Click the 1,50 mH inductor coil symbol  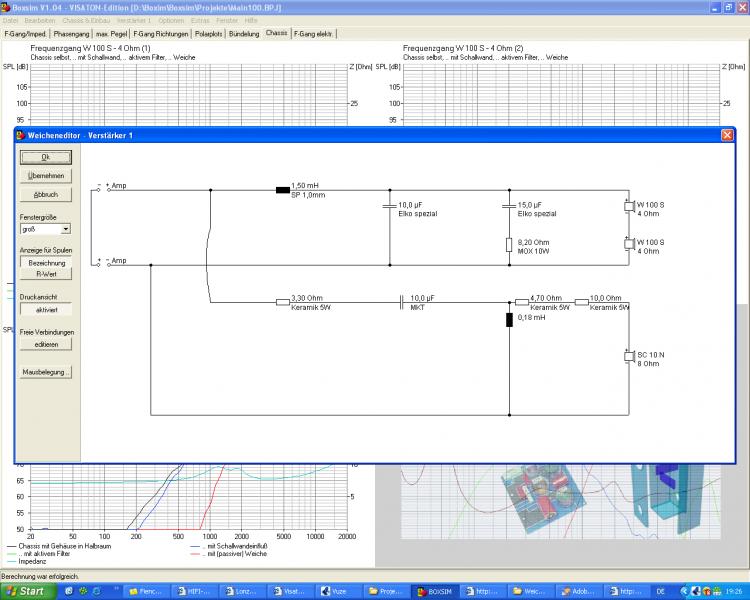pyautogui.click(x=282, y=188)
